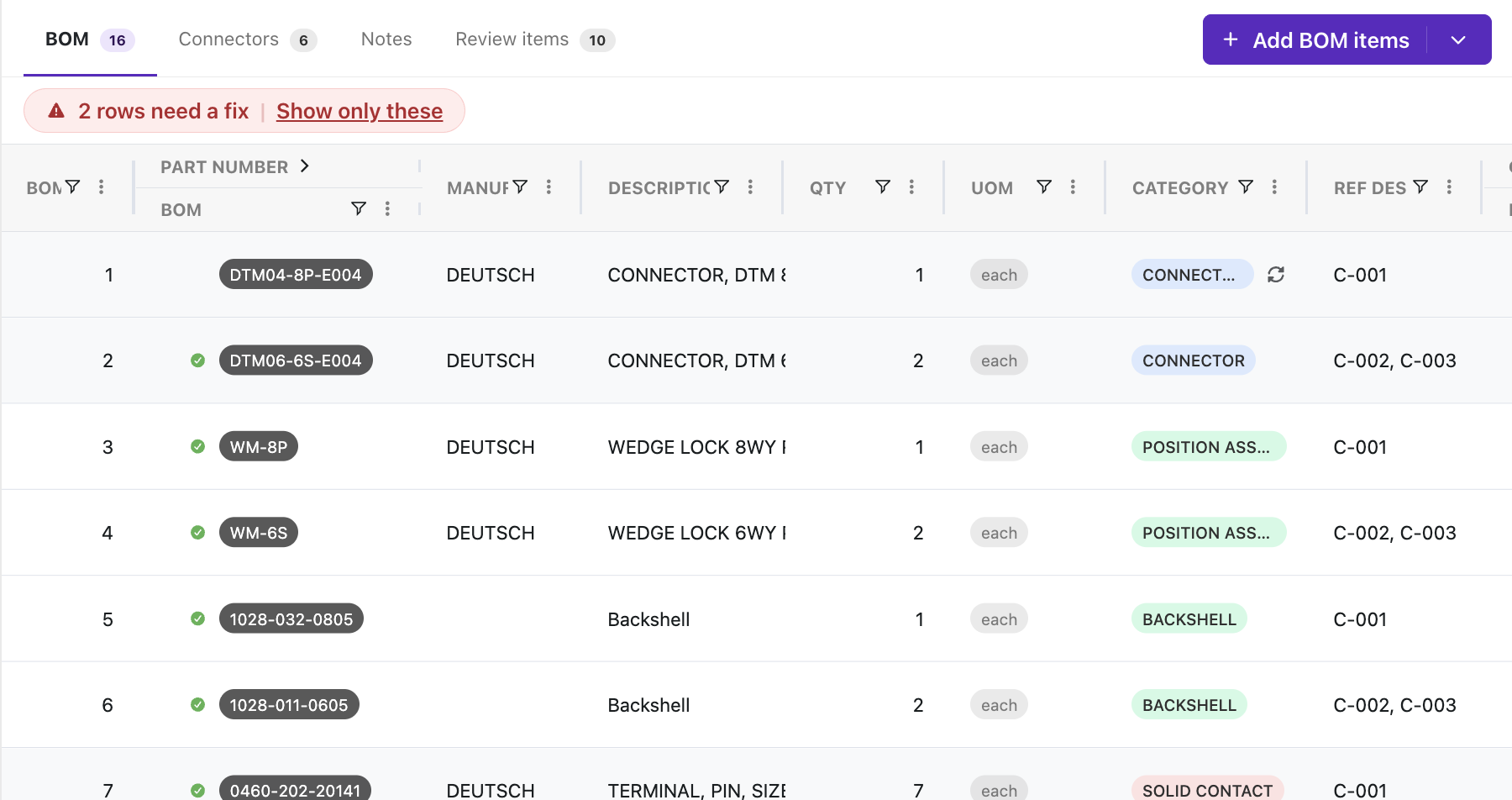The height and width of the screenshot is (800, 1512).
Task: Open the UOM column three-dot menu
Action: 1073,187
